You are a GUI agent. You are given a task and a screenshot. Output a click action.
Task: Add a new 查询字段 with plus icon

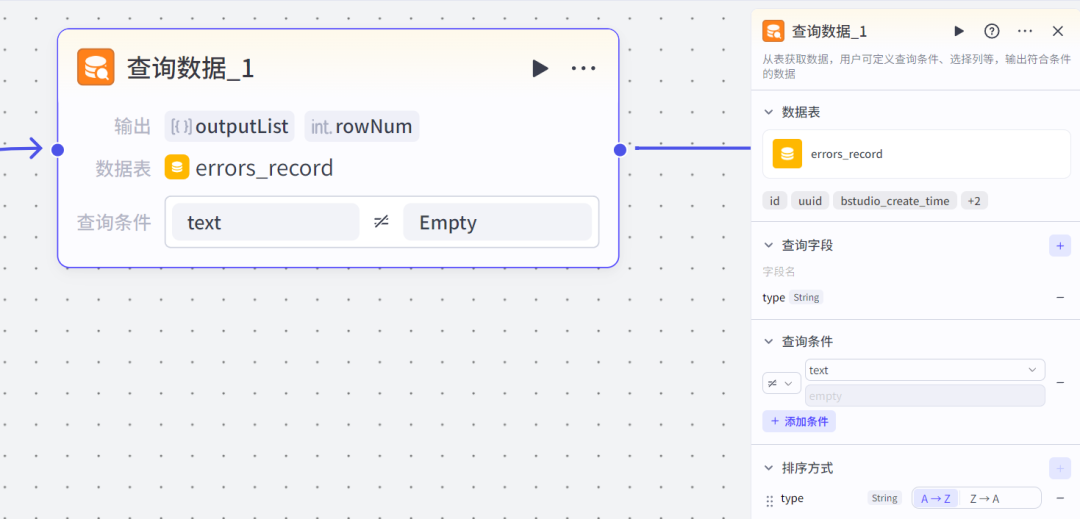pyautogui.click(x=1059, y=245)
